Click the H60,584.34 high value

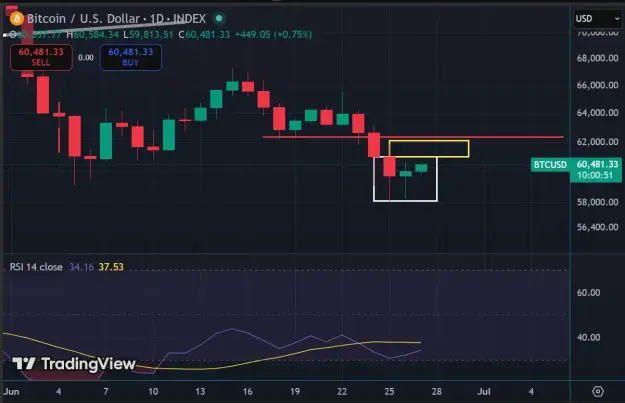(92, 35)
